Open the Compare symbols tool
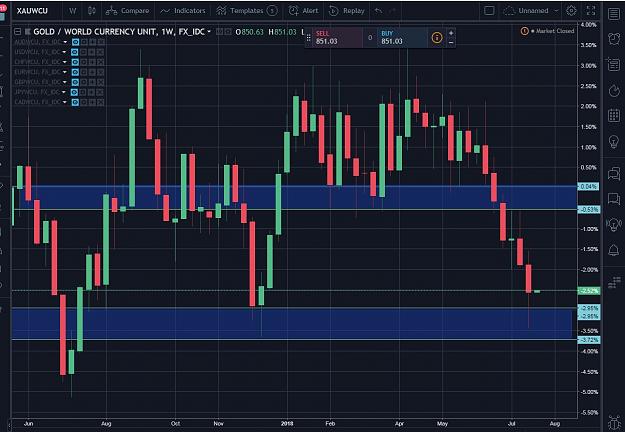 click(x=128, y=11)
